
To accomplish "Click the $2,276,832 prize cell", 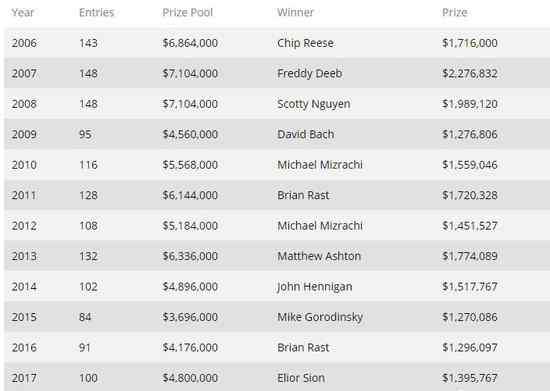I will click(469, 74).
